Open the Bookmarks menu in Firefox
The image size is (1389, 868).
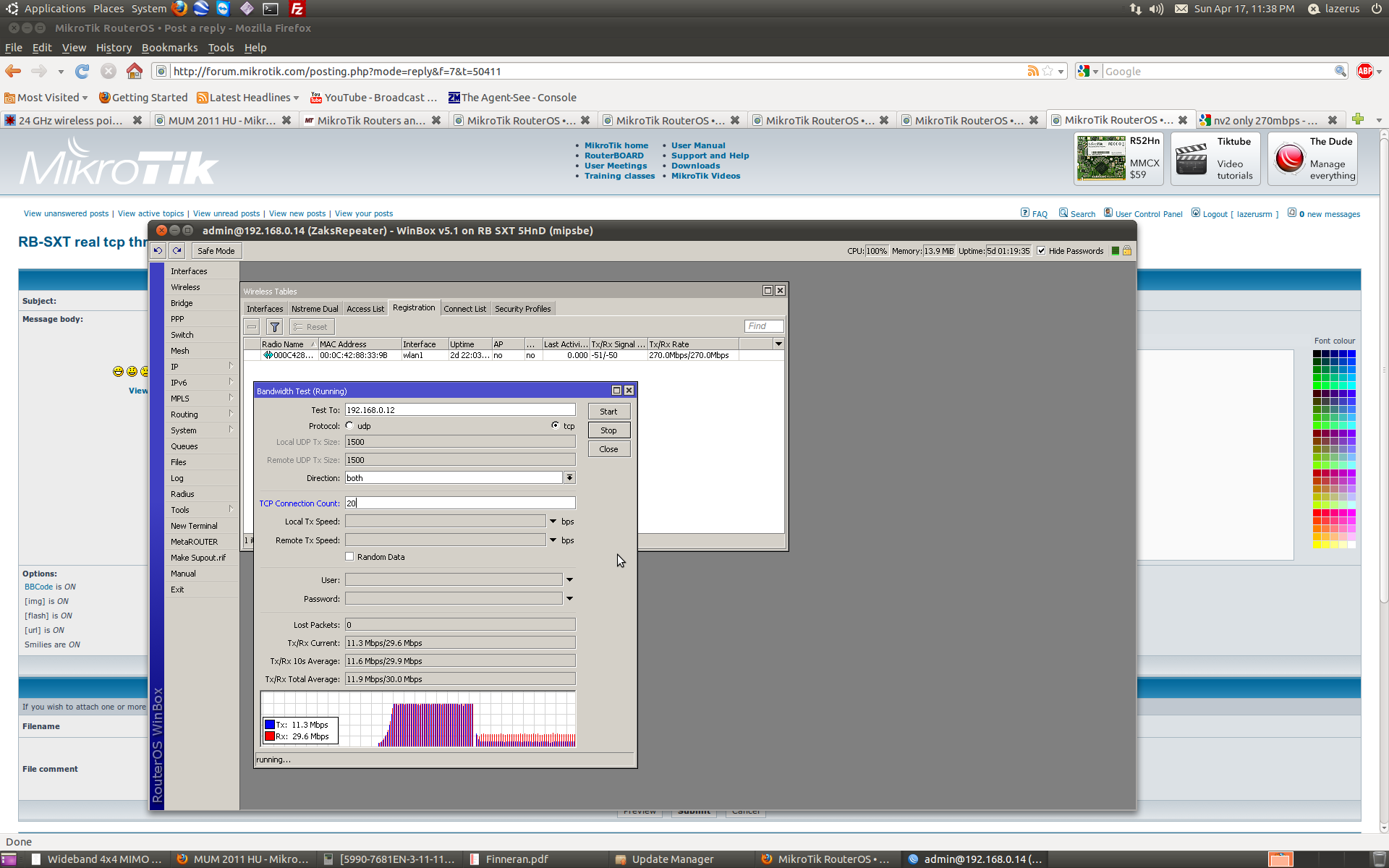(169, 48)
